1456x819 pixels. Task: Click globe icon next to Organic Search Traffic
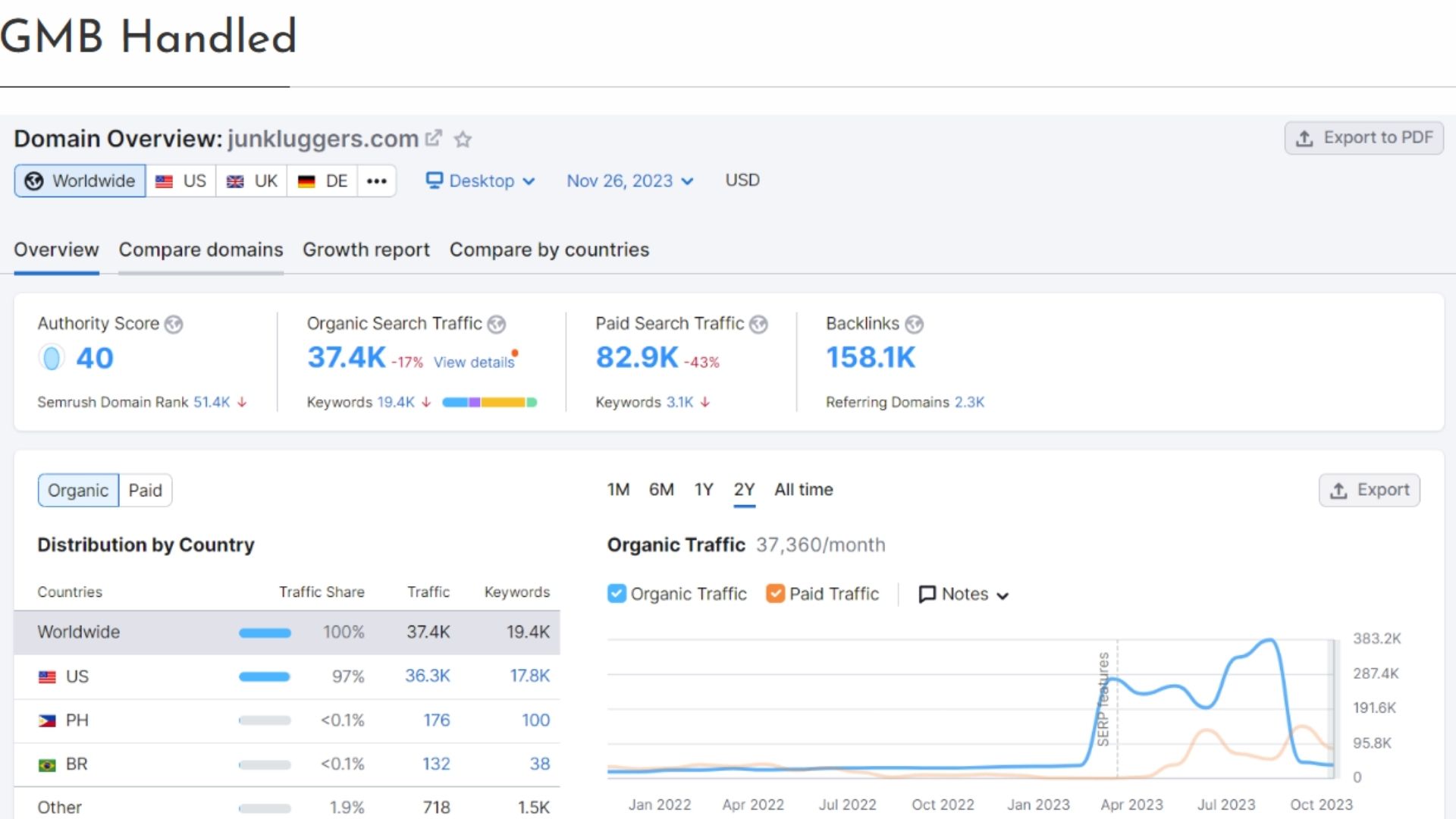tap(497, 325)
